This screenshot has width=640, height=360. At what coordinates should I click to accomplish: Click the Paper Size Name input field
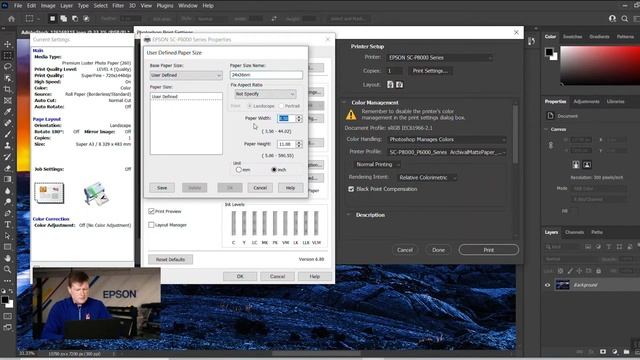tap(266, 75)
